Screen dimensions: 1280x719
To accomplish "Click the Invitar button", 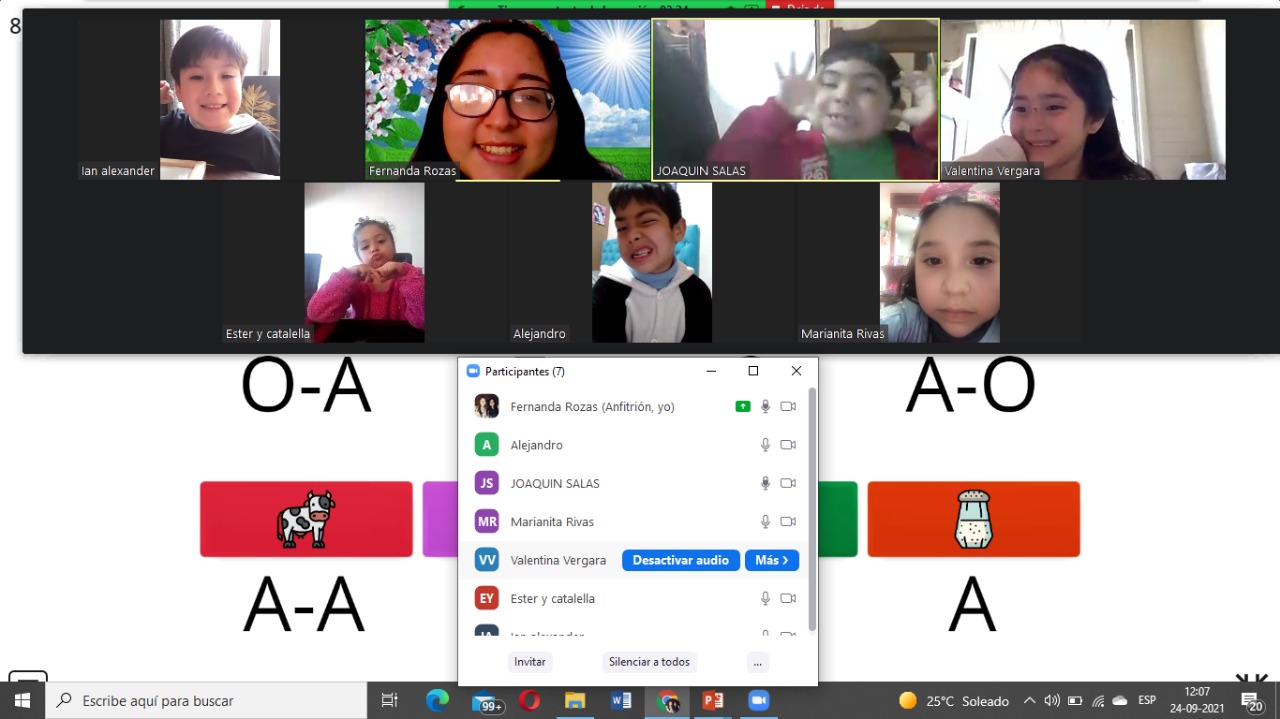I will pyautogui.click(x=530, y=662).
